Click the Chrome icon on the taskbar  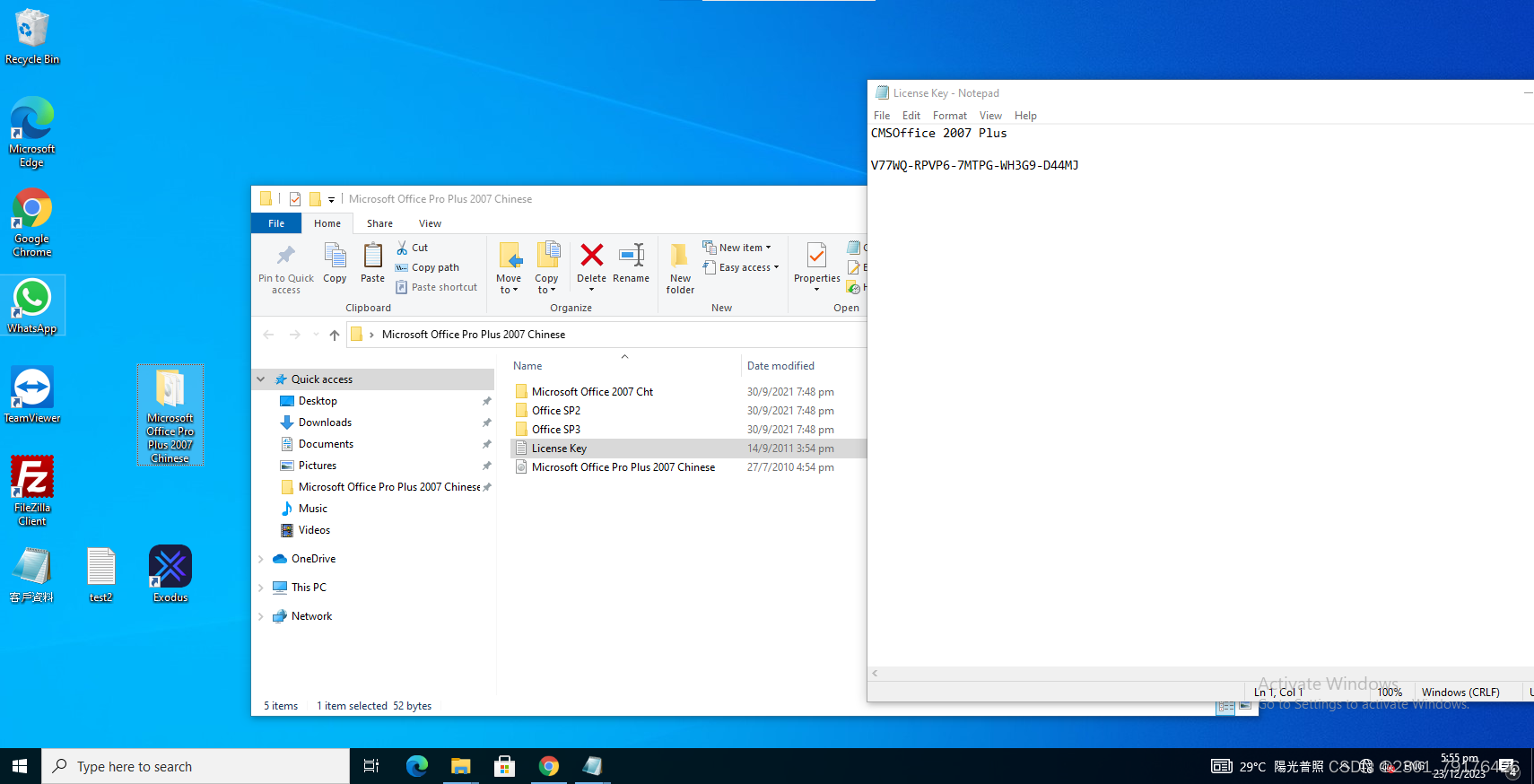coord(549,766)
